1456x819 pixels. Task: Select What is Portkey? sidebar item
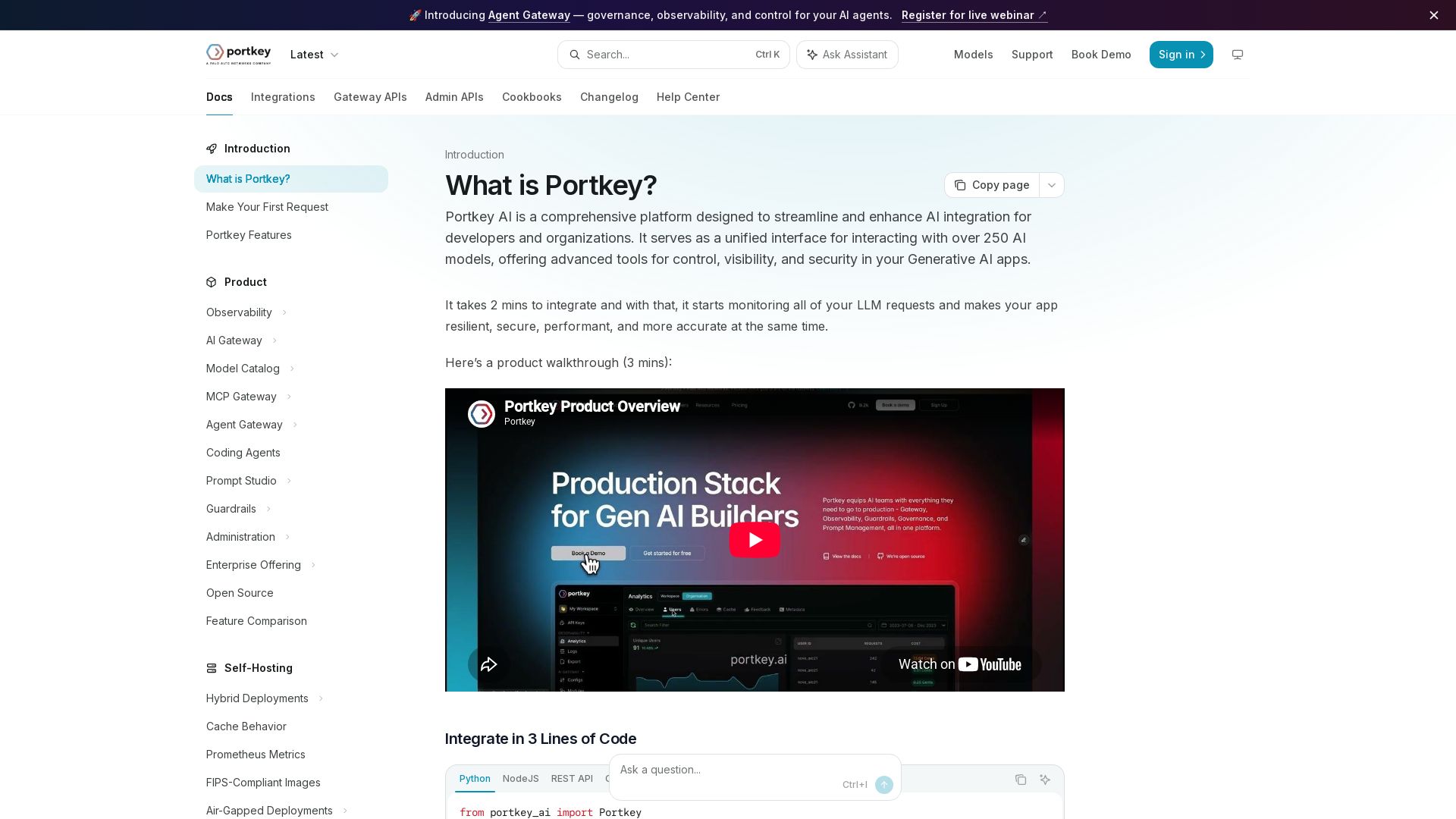point(290,179)
